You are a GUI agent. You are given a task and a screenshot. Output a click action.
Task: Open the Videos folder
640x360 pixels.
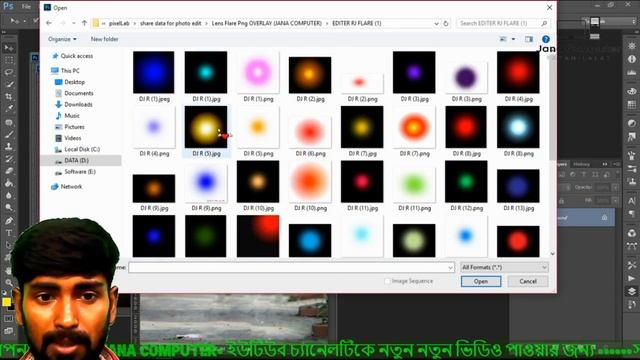tap(72, 138)
